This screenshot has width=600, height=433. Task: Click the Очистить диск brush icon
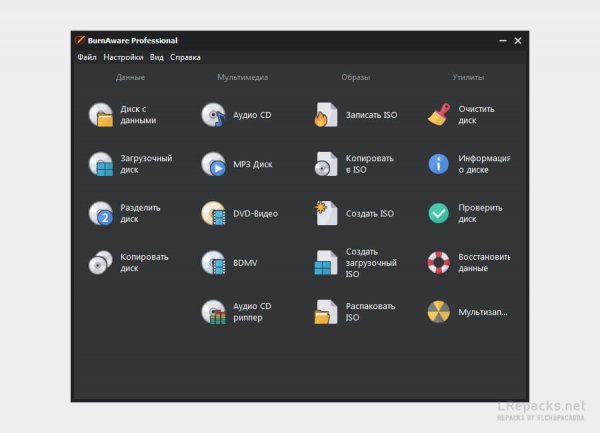pyautogui.click(x=439, y=114)
